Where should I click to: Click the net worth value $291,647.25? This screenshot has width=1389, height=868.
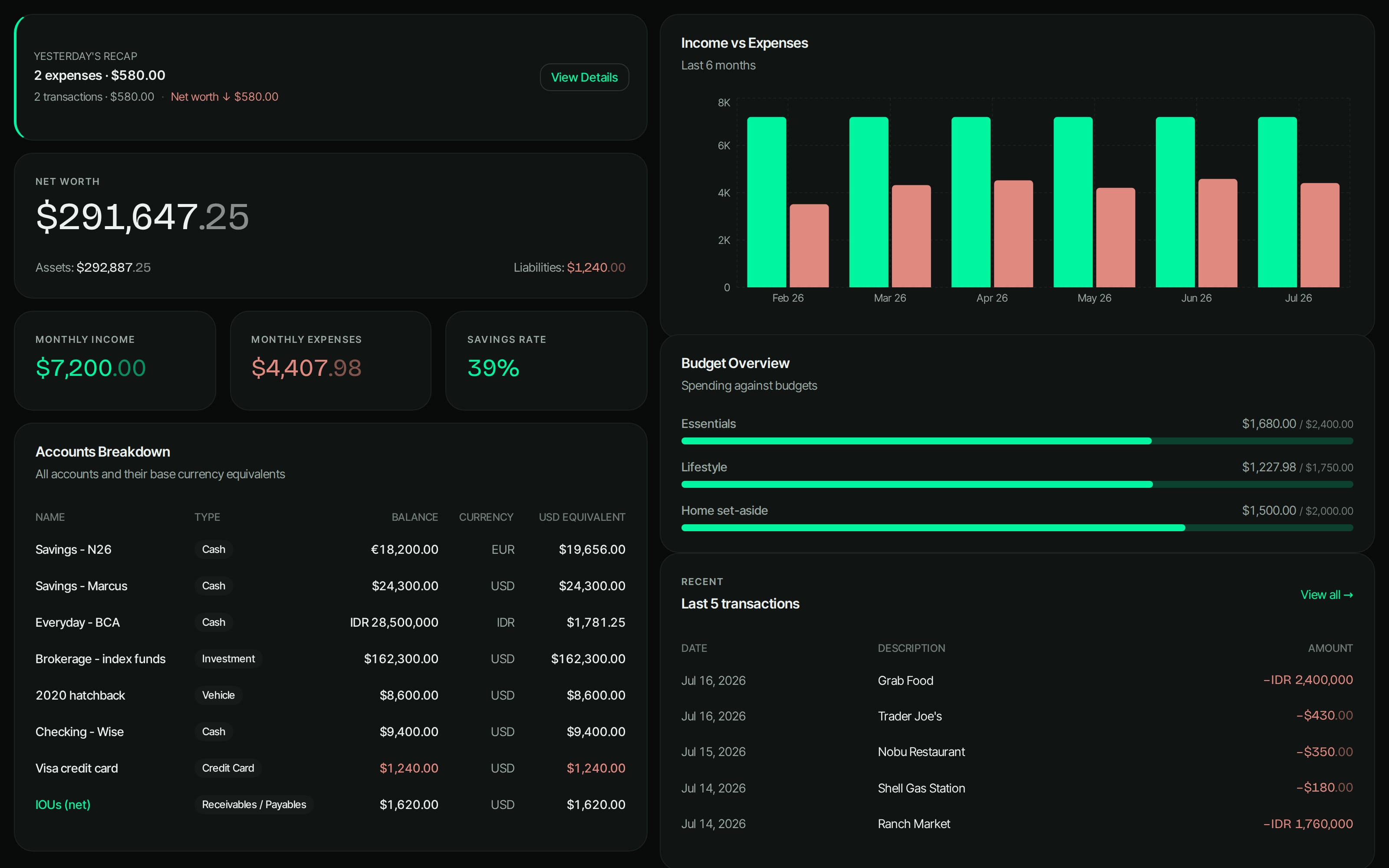click(142, 217)
